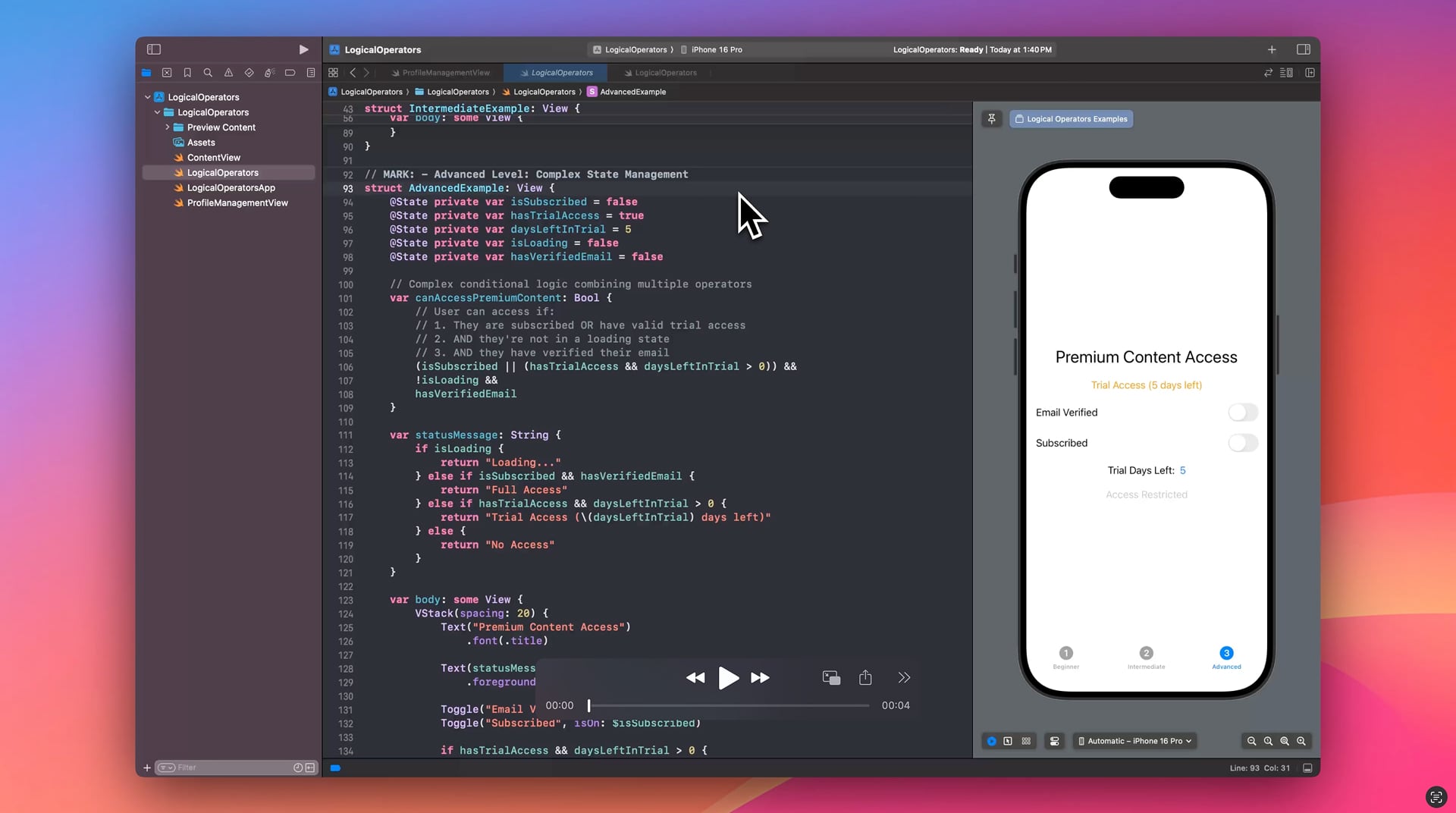This screenshot has width=1456, height=813.
Task: Open the LogicalOperators file jump bar segment
Action: click(538, 92)
